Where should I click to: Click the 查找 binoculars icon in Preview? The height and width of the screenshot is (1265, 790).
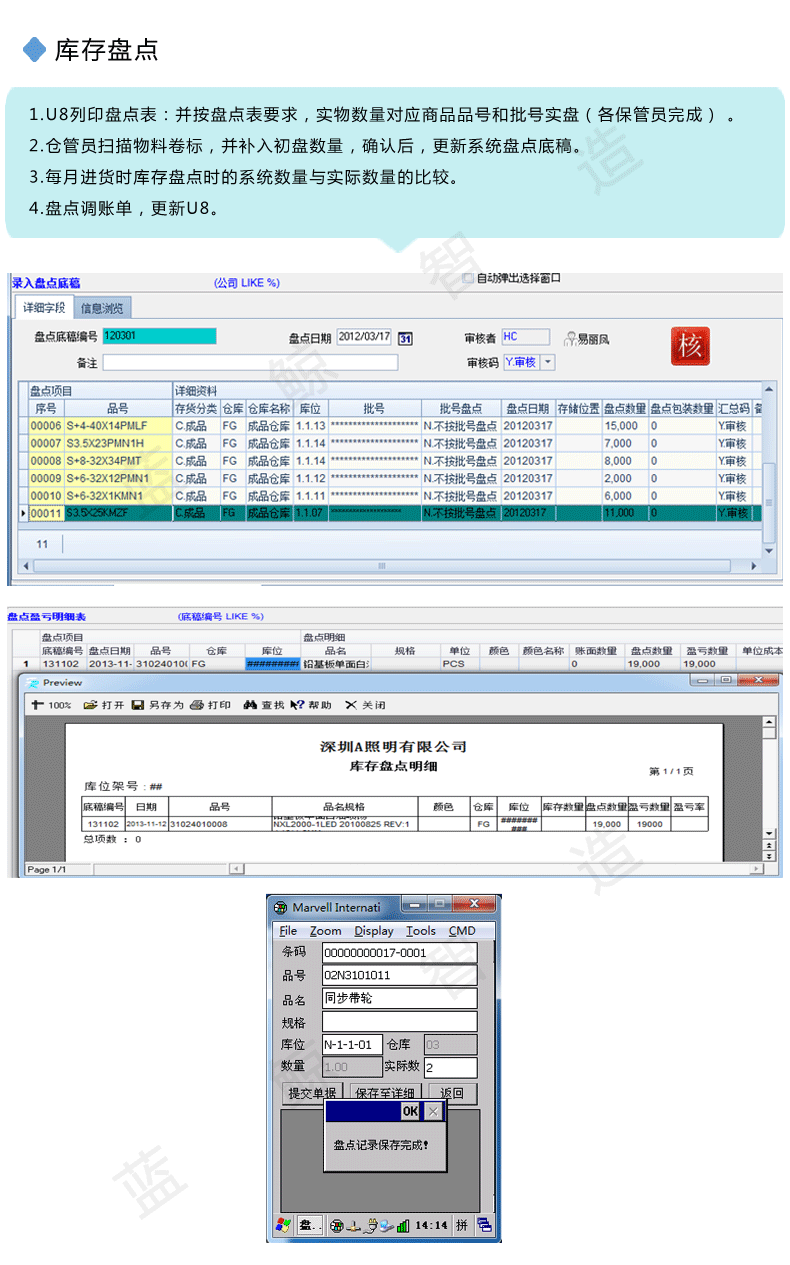(x=250, y=705)
